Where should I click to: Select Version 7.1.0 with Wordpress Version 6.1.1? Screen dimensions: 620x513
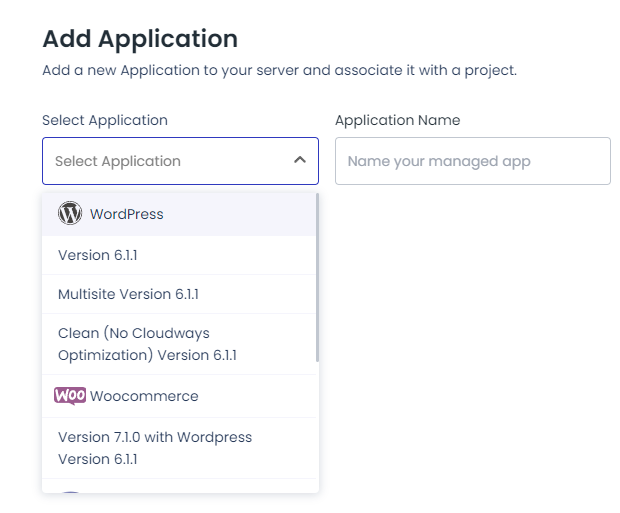coord(179,448)
